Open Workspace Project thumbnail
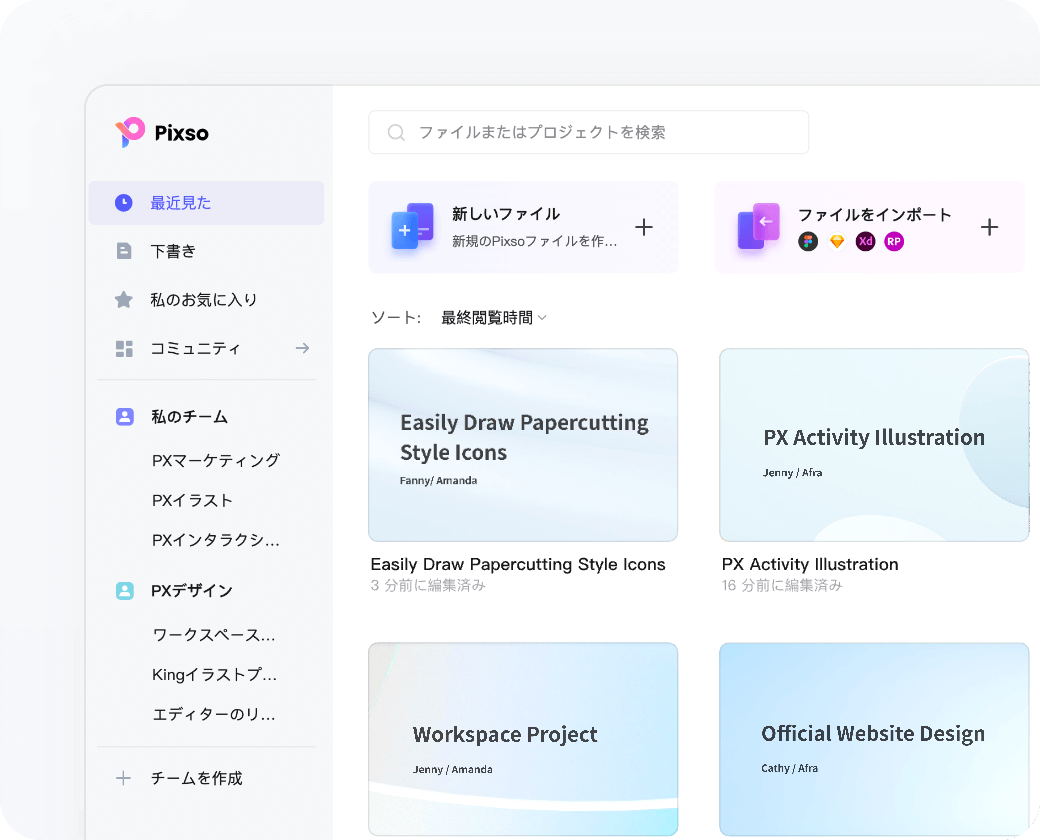Viewport: 1040px width, 840px height. tap(523, 739)
